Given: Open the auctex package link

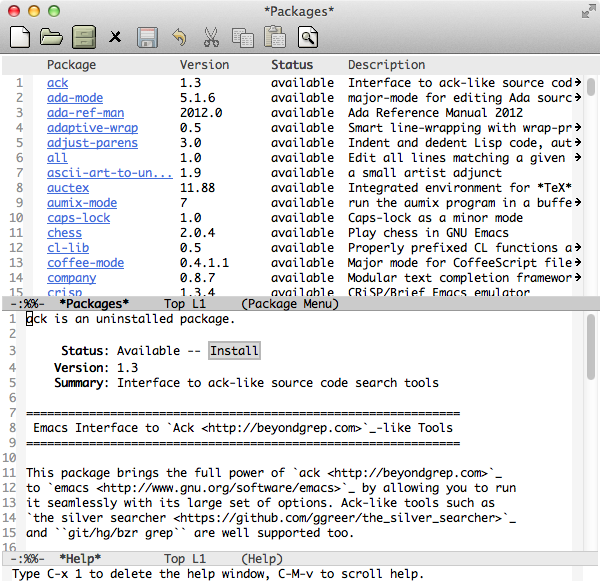Looking at the screenshot, I should 68,188.
